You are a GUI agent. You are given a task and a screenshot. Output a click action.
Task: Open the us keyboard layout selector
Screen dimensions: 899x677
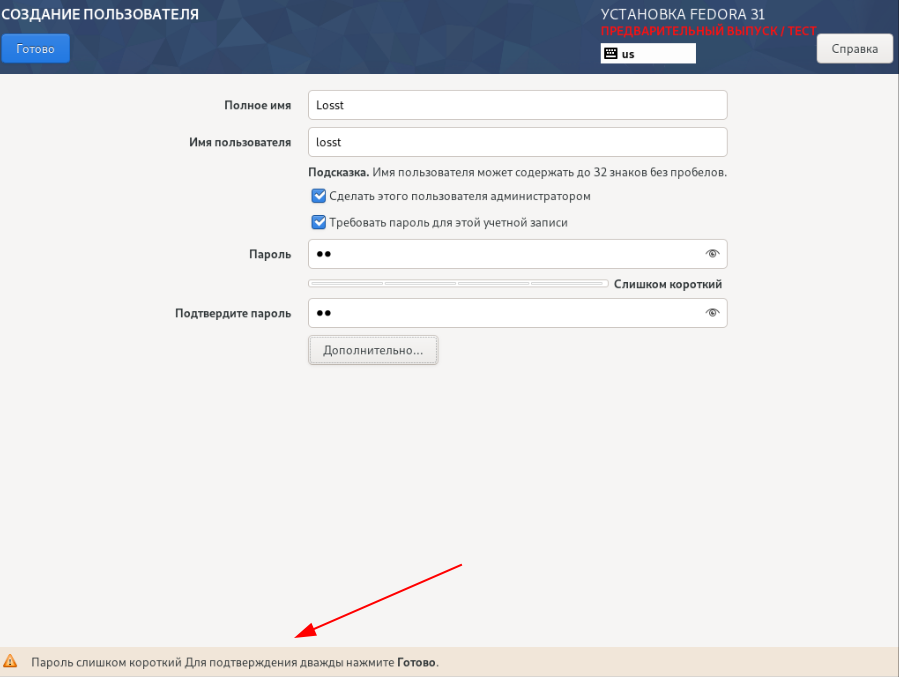pos(648,53)
